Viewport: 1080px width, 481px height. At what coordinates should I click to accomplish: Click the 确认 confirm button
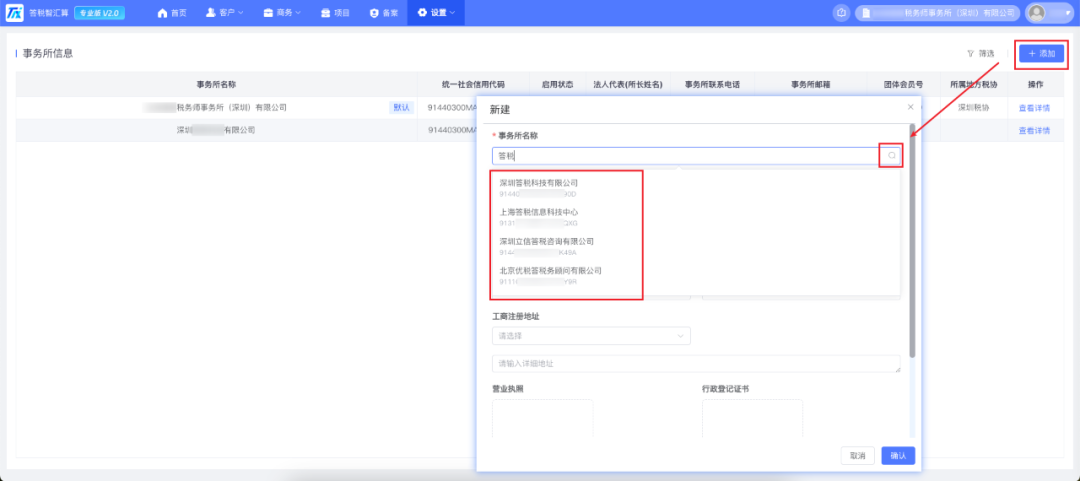(898, 456)
